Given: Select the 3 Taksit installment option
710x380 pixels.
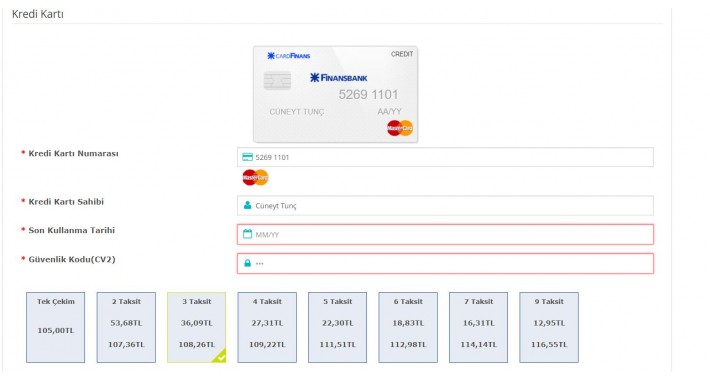Looking at the screenshot, I should click(x=197, y=327).
